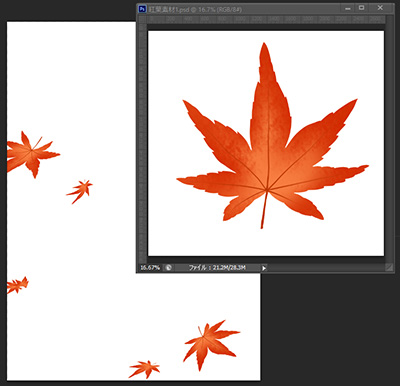The height and width of the screenshot is (386, 400).
Task: Click the small maple leaf at the bottom center of the background canvas
Action: (x=144, y=369)
